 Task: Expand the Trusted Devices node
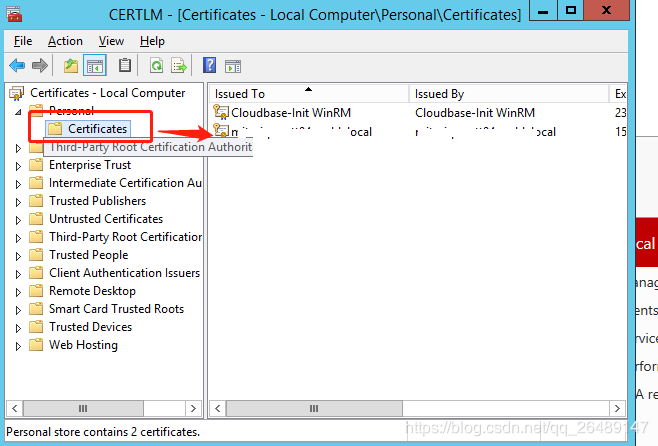coord(18,329)
